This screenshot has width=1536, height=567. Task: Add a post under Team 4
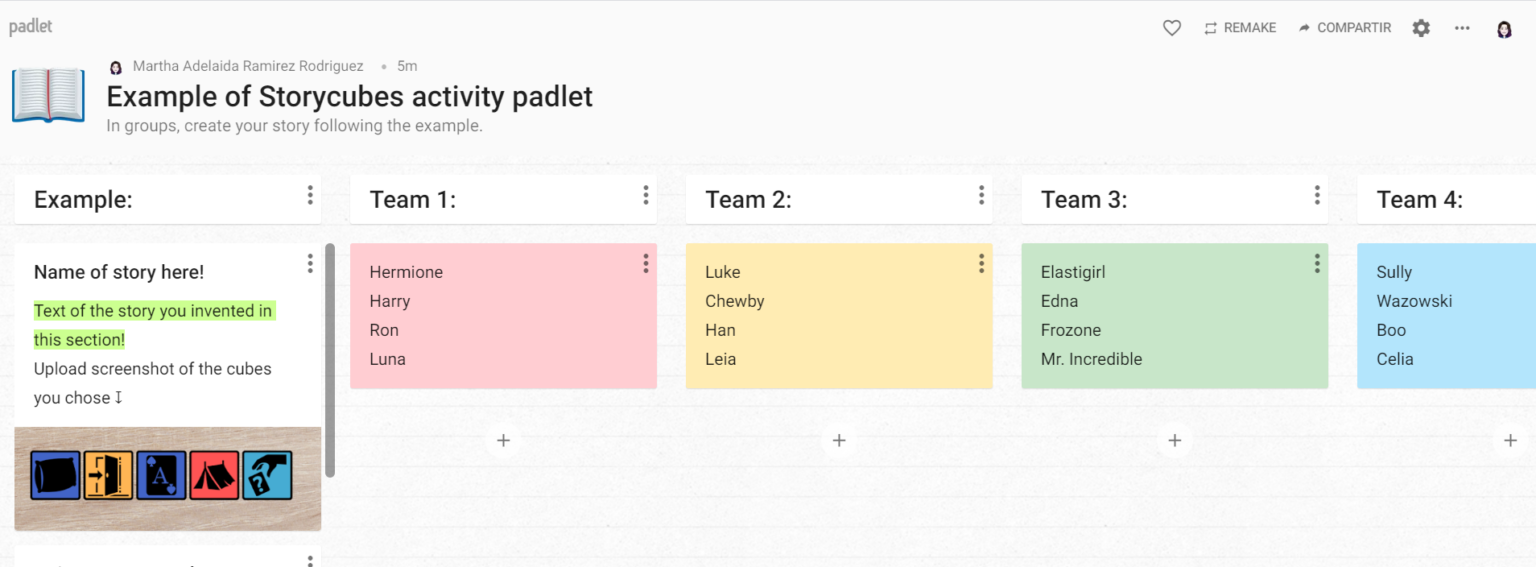coord(1510,440)
